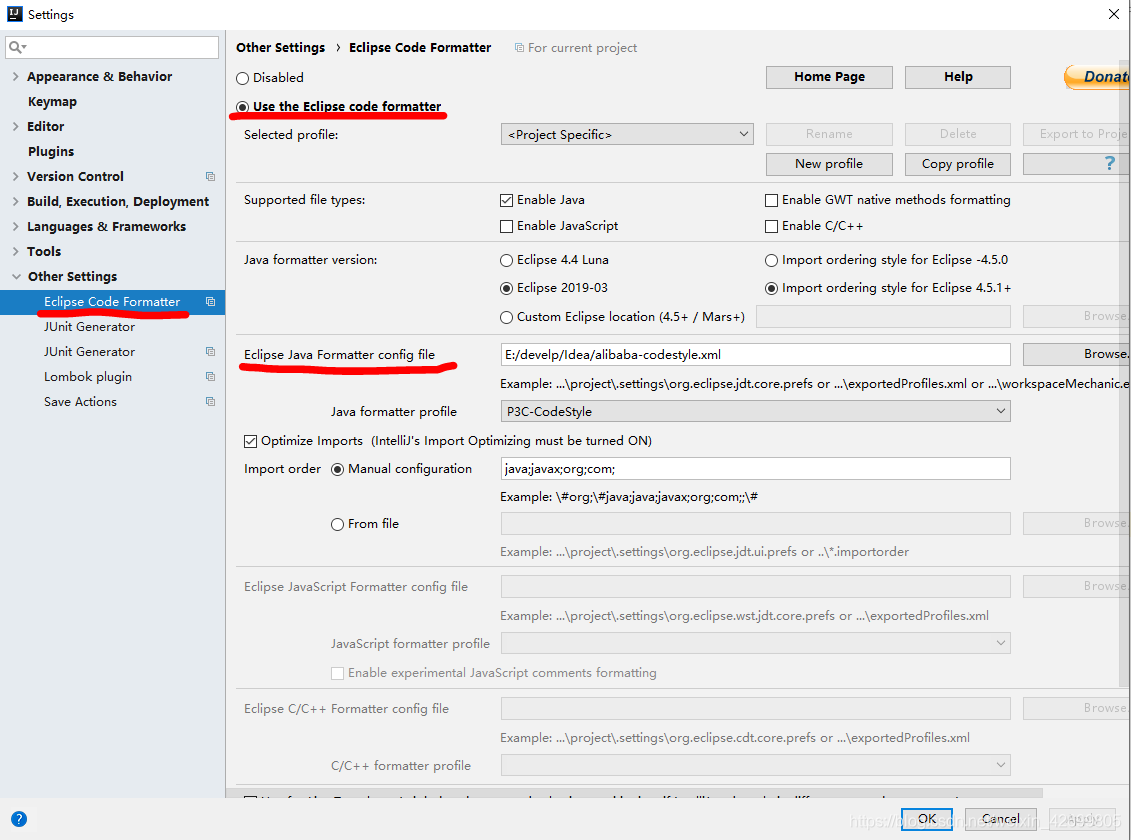Click the New profile button
Image resolution: width=1131 pixels, height=840 pixels.
coord(829,164)
